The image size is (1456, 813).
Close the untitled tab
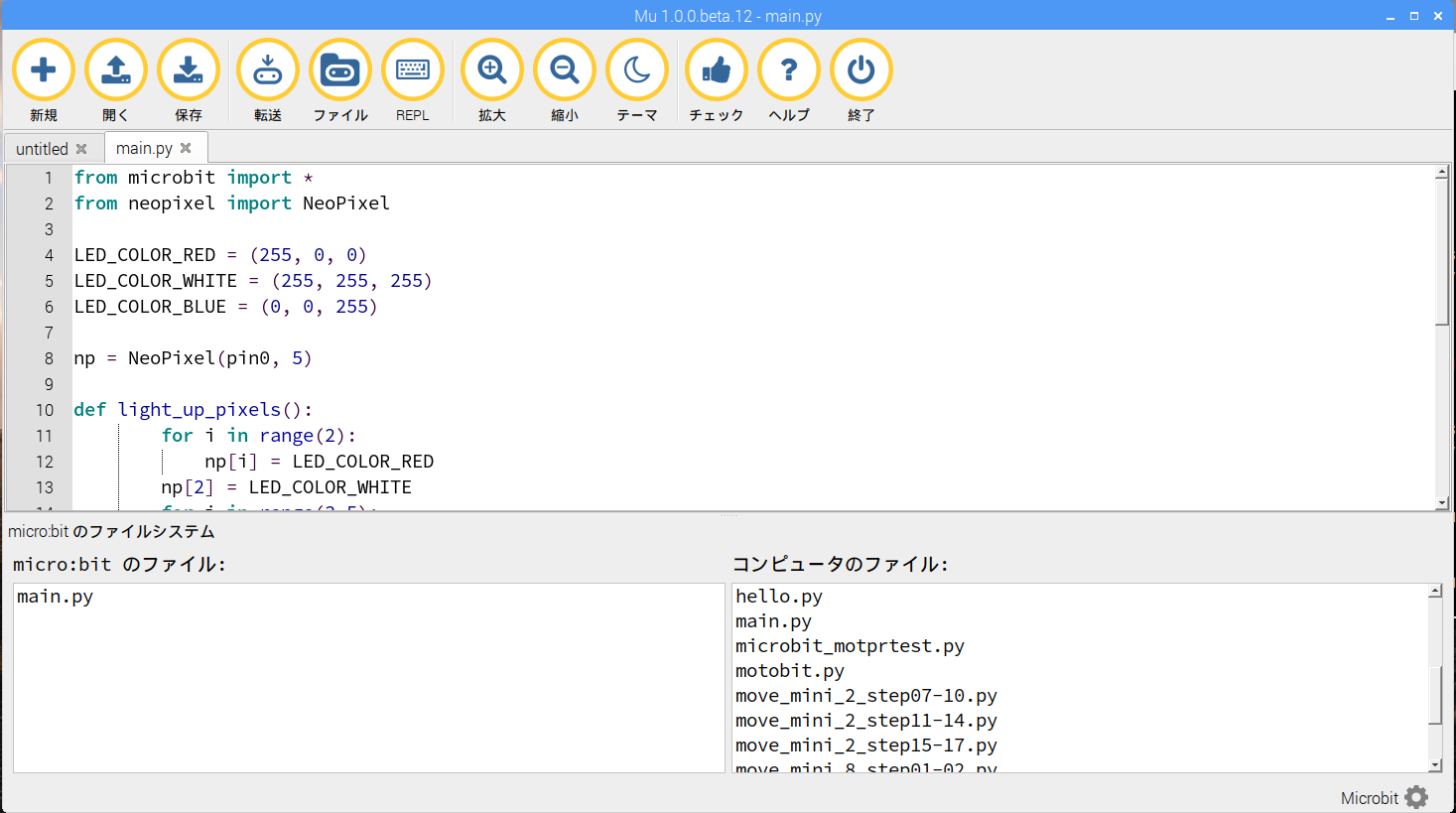82,148
